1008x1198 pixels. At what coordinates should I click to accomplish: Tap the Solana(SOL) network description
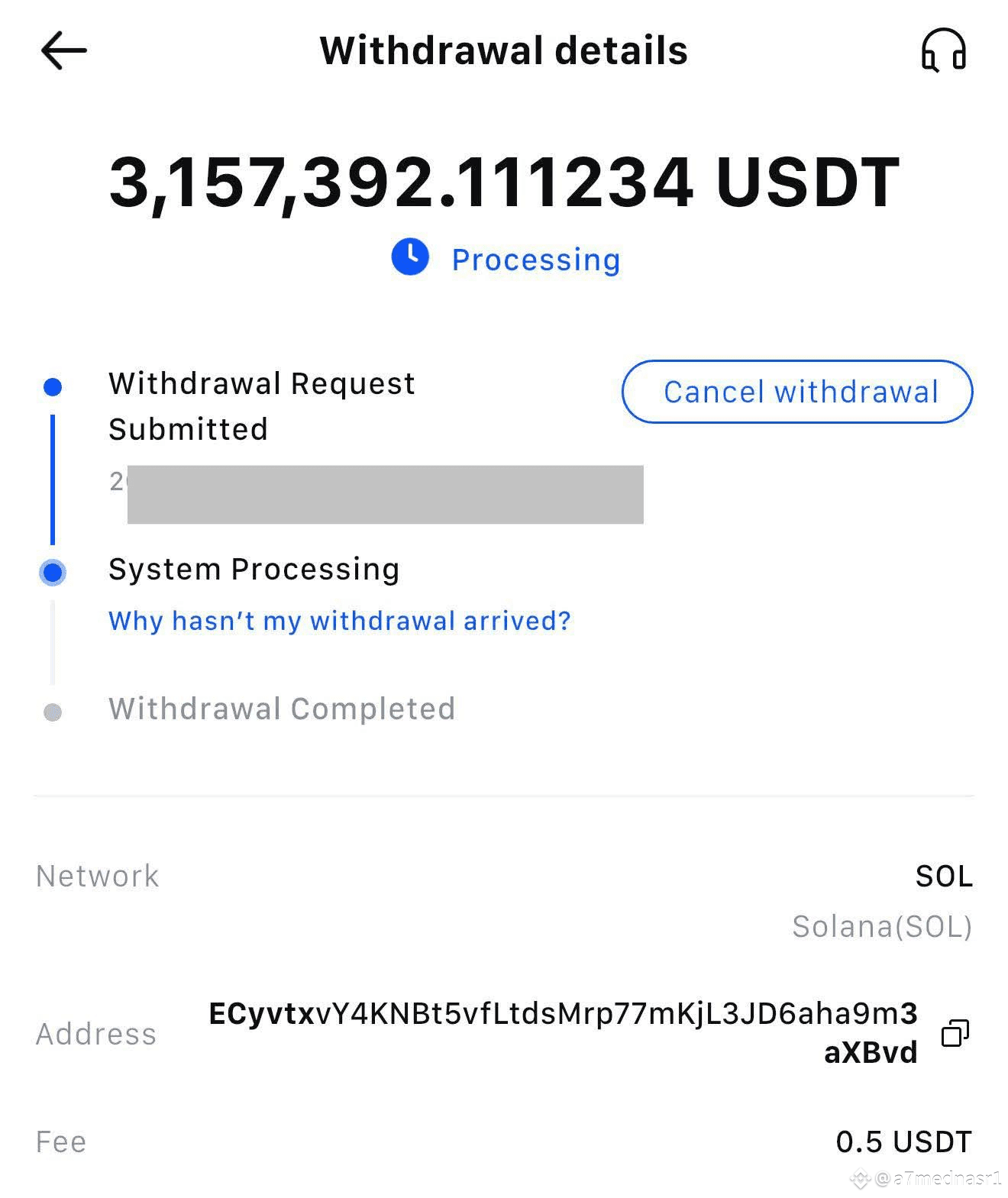[x=882, y=927]
